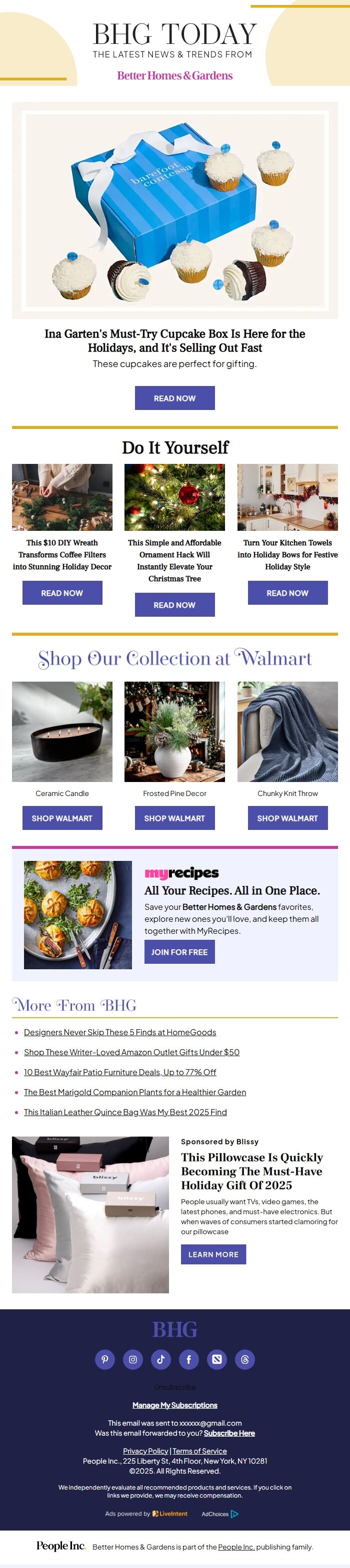Click the AdChoices triangle icon
350x1568 pixels.
click(x=235, y=1514)
